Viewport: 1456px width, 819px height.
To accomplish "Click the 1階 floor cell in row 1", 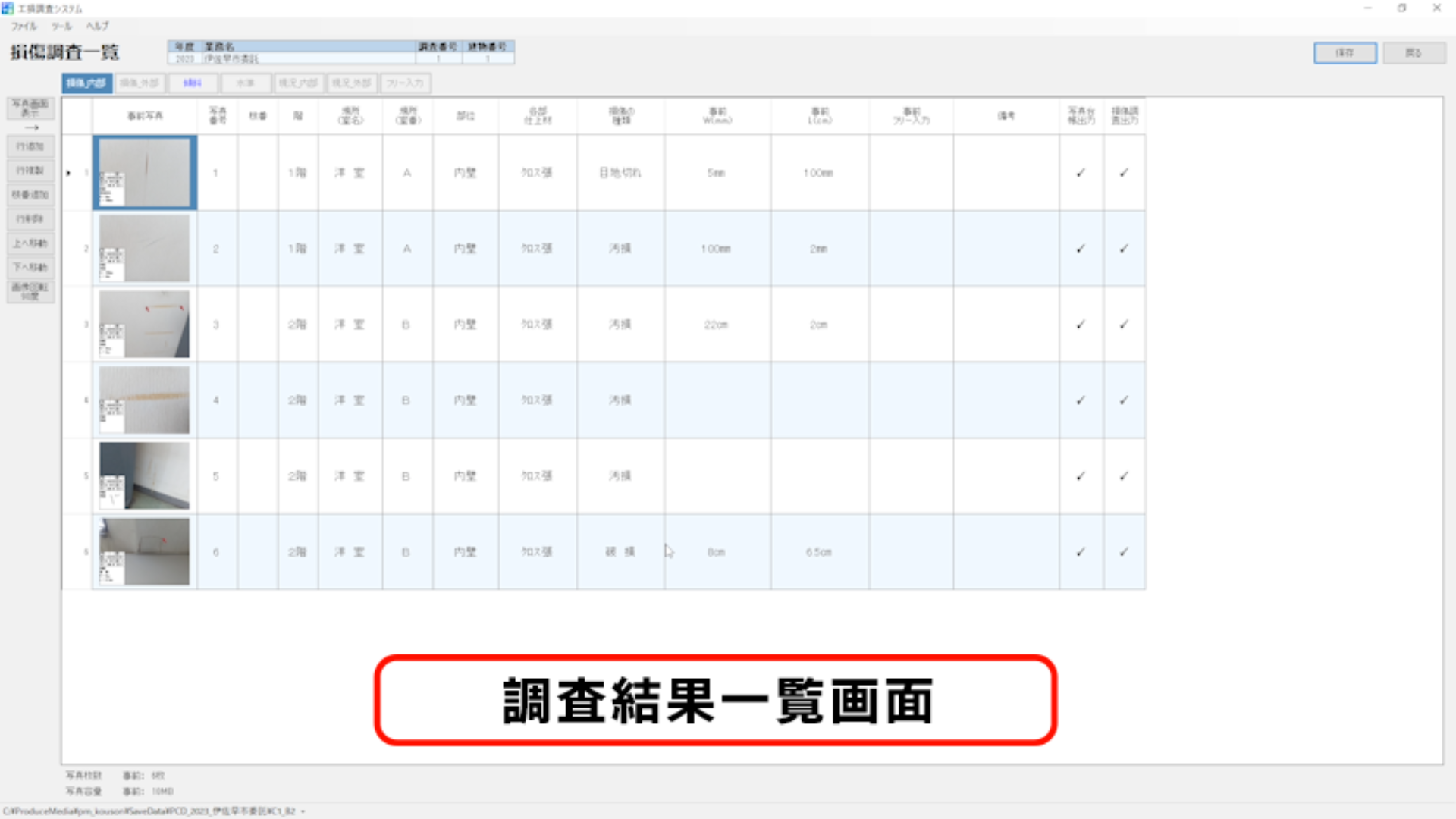I will [x=298, y=173].
